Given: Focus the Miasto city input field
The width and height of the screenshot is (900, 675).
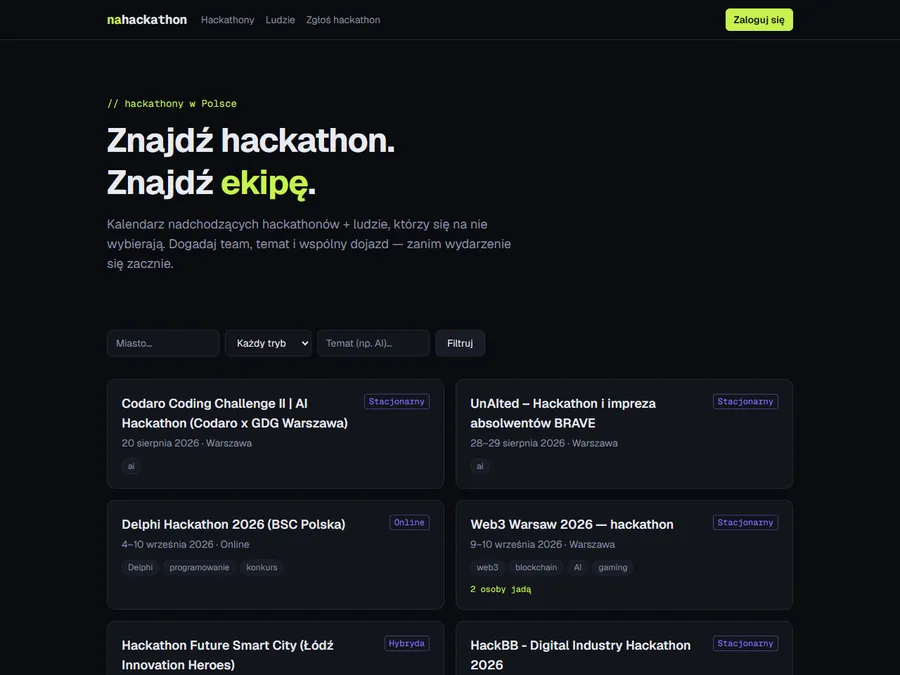Looking at the screenshot, I should pyautogui.click(x=163, y=343).
